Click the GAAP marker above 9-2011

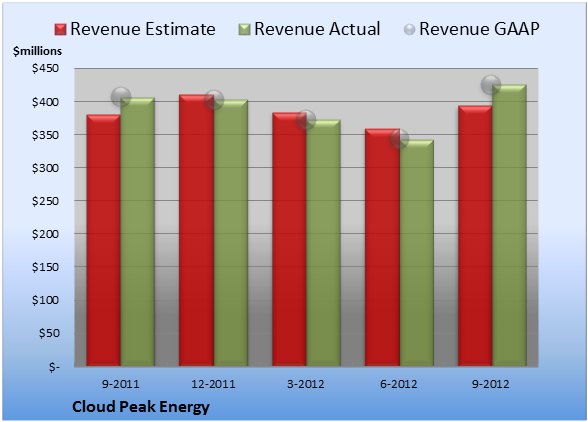click(x=121, y=97)
